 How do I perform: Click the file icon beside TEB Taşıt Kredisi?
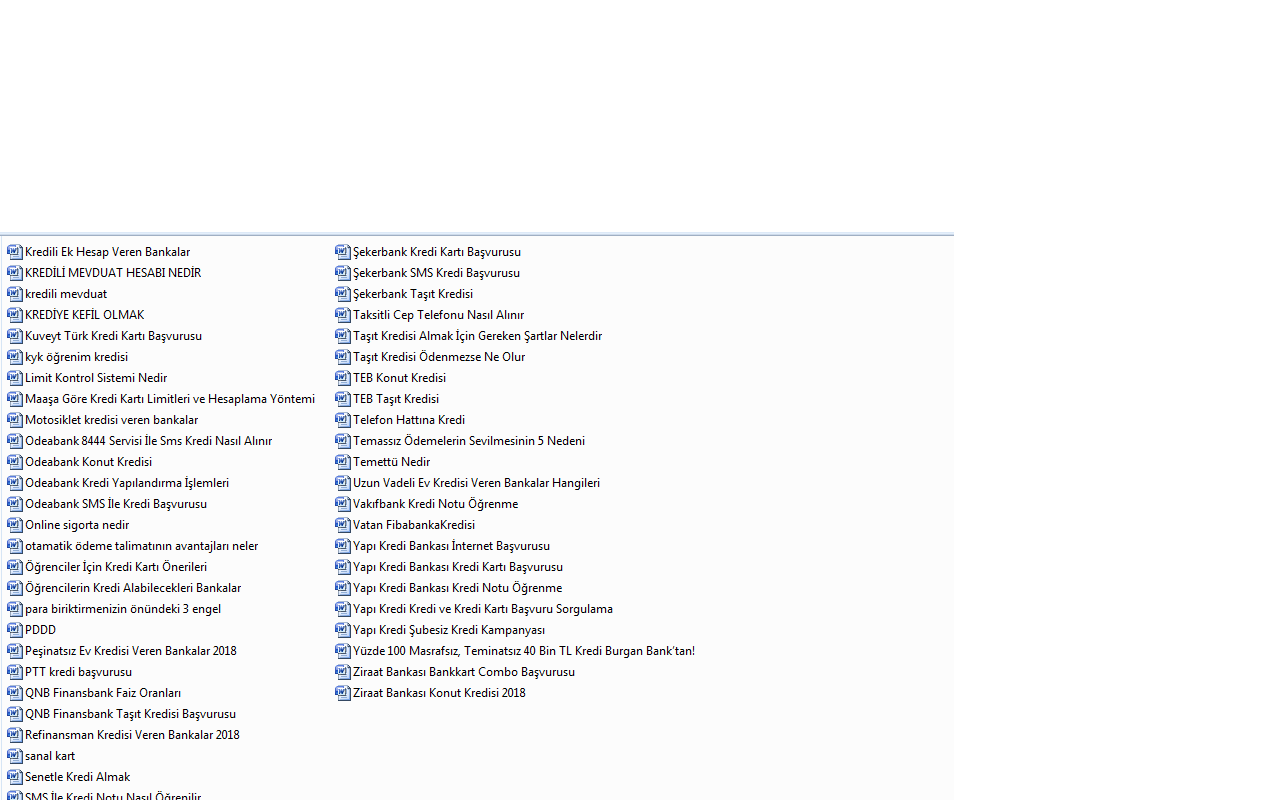[343, 399]
